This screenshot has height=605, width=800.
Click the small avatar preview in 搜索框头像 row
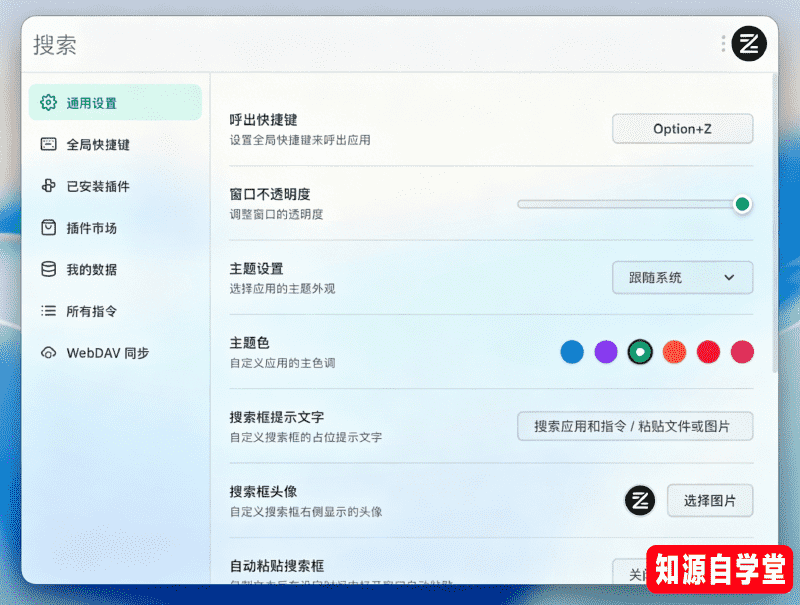tap(640, 500)
